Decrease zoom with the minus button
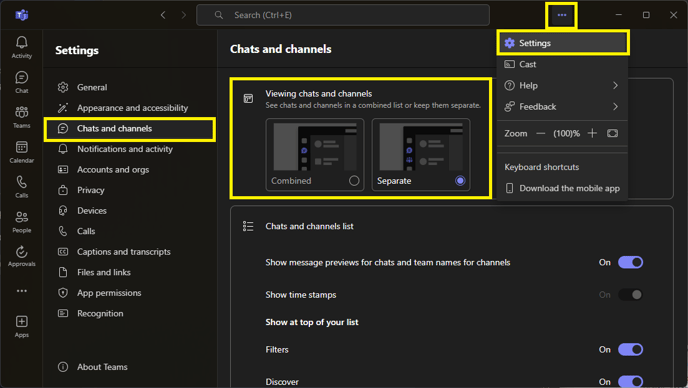 (541, 133)
